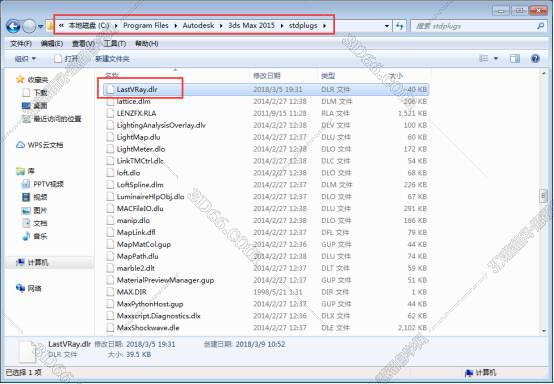Click the LoftSpline.dlm file icon

click(110, 185)
